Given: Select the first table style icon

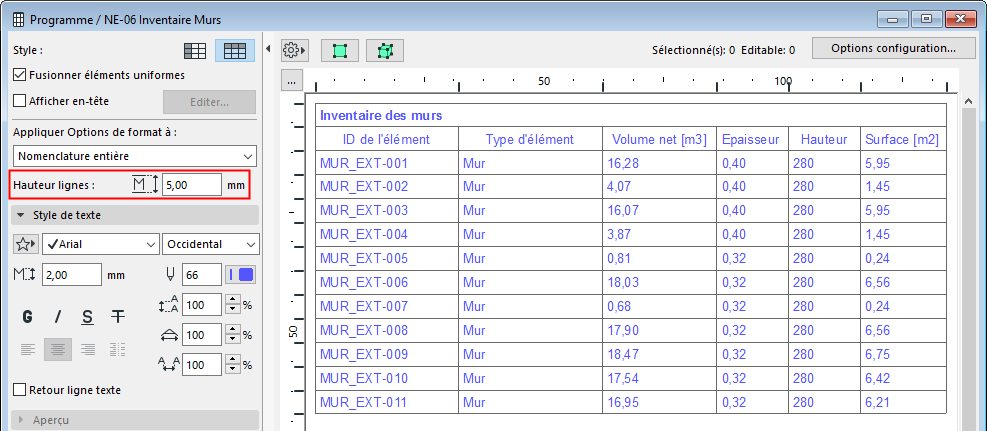Looking at the screenshot, I should [195, 51].
